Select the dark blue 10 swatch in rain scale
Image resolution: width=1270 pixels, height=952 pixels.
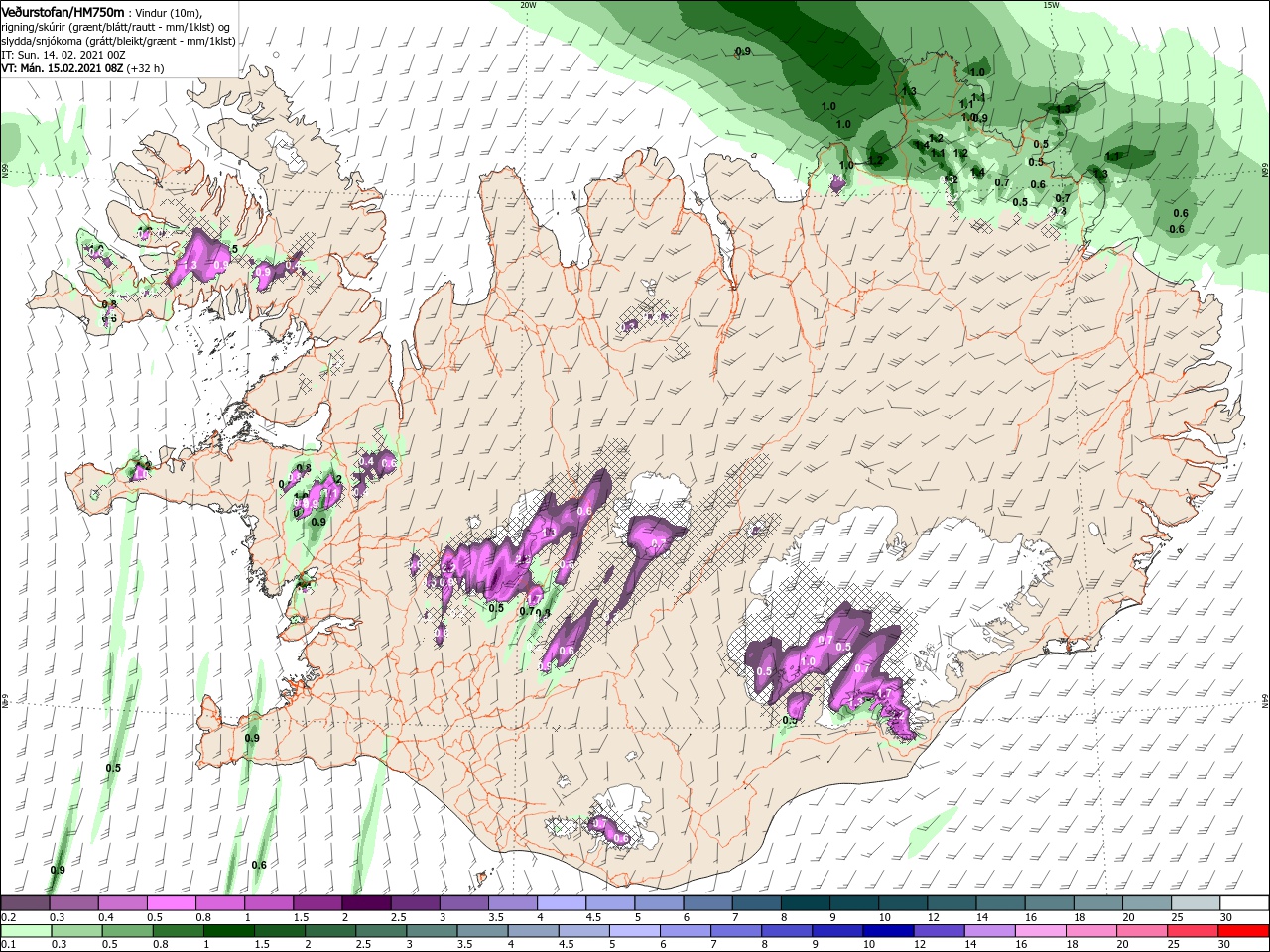tap(889, 932)
